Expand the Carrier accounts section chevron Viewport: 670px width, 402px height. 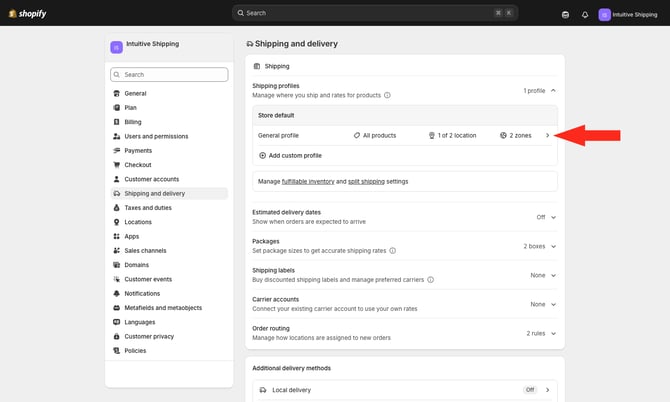click(553, 305)
